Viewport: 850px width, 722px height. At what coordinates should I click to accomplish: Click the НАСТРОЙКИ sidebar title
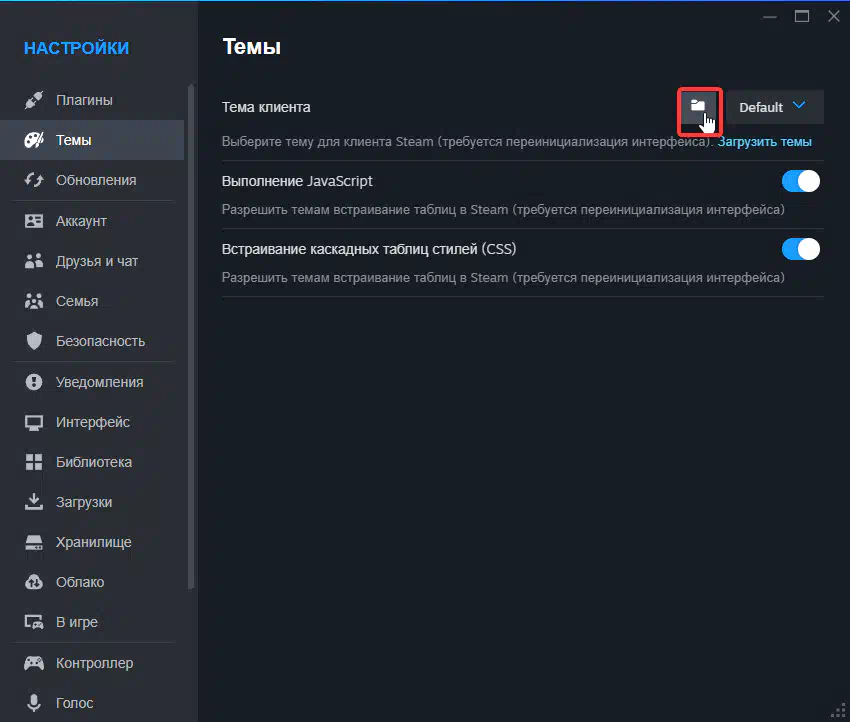pyautogui.click(x=76, y=48)
